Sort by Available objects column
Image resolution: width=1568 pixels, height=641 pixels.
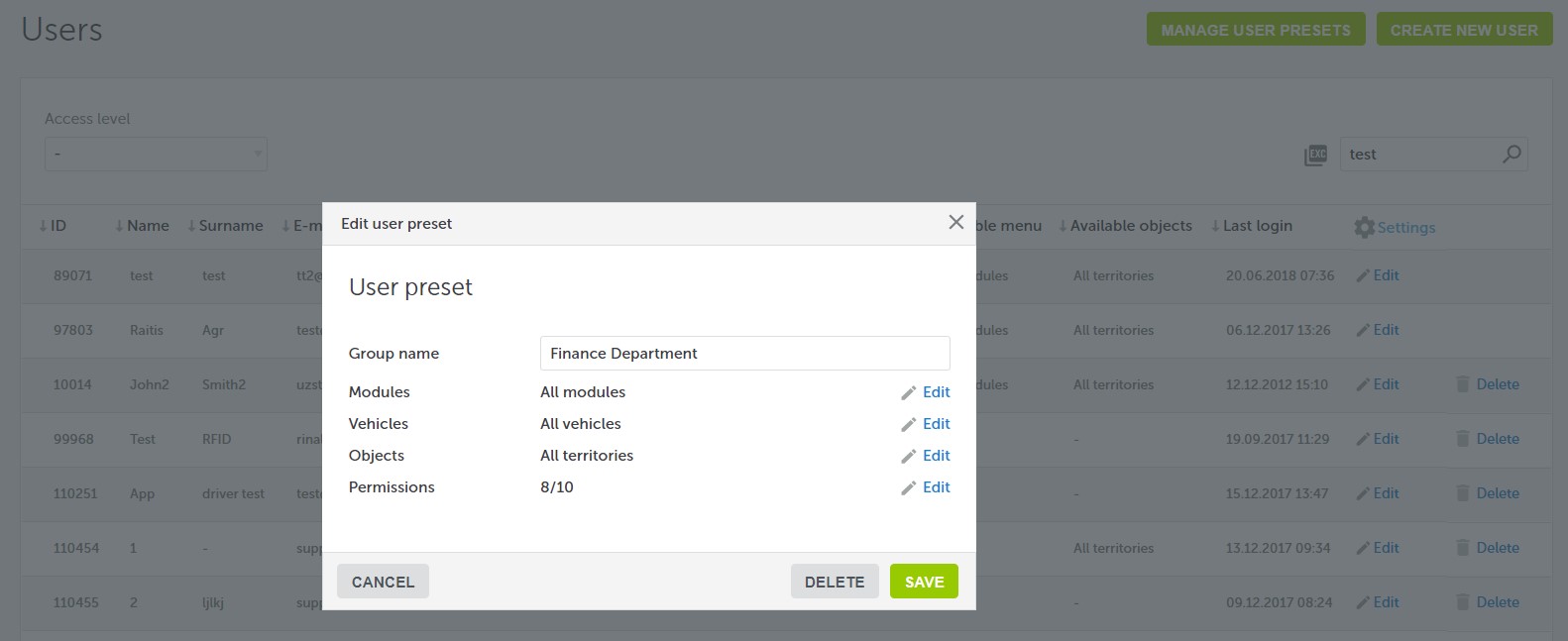click(x=1125, y=226)
